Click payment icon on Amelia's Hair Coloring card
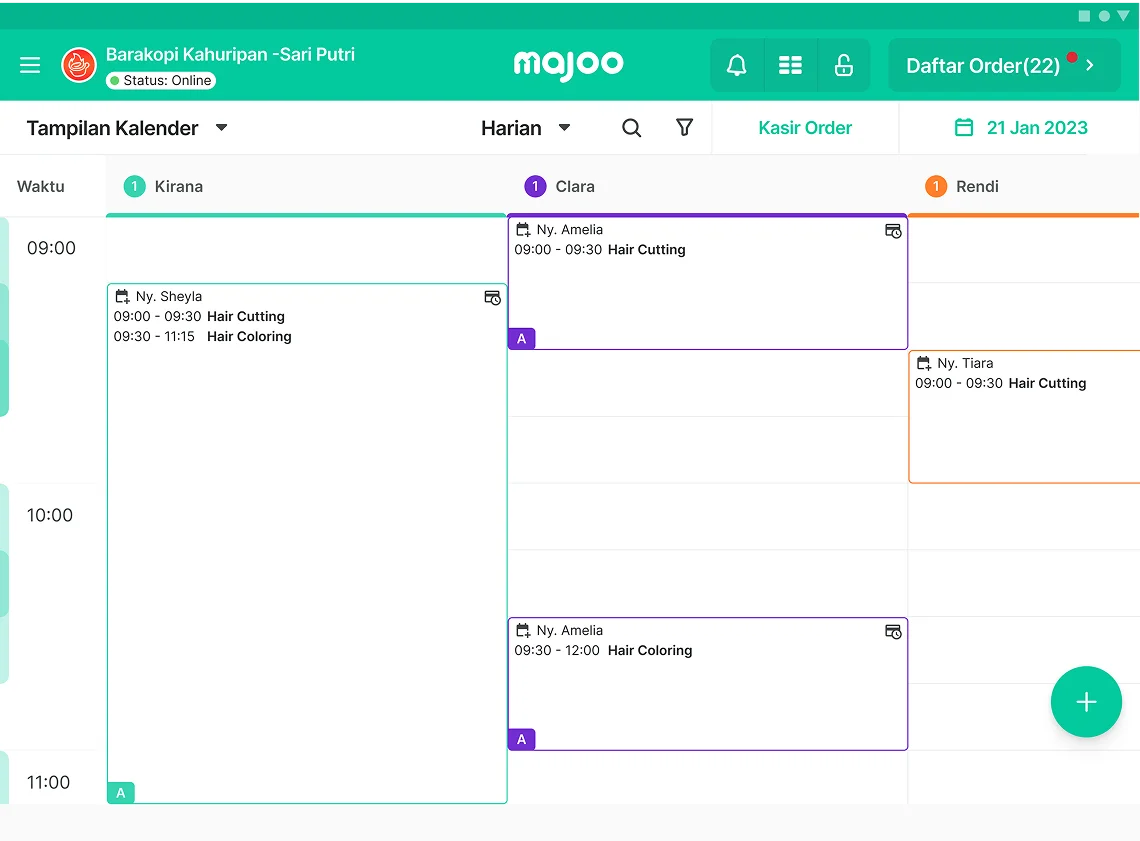The width and height of the screenshot is (1140, 841). [x=893, y=632]
